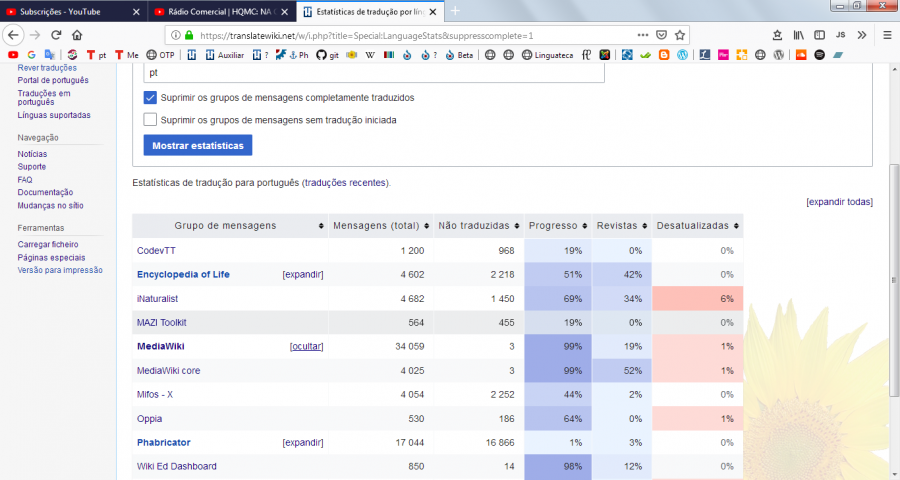This screenshot has width=900, height=480.
Task: Sort by Desatualizadas column
Action: pyautogui.click(x=697, y=226)
